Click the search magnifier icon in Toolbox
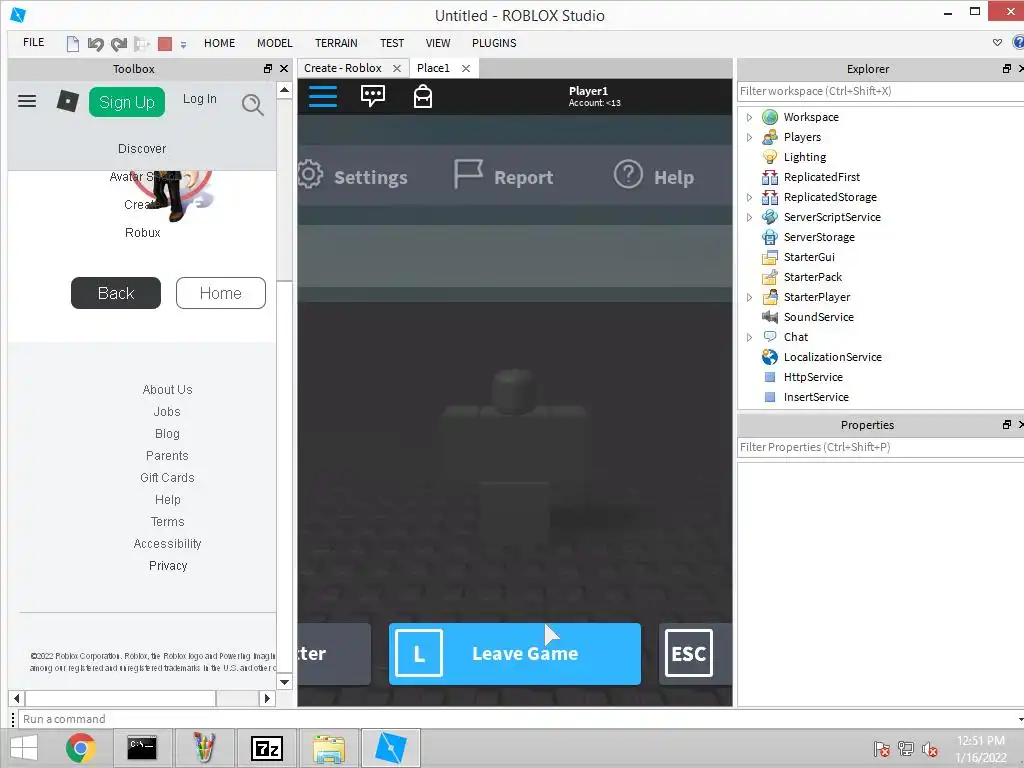 pos(252,104)
